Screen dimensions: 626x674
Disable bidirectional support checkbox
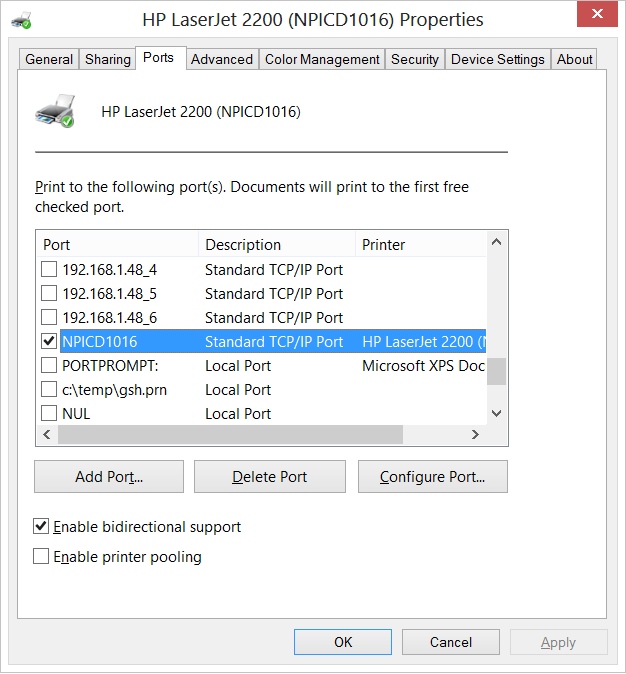41,527
